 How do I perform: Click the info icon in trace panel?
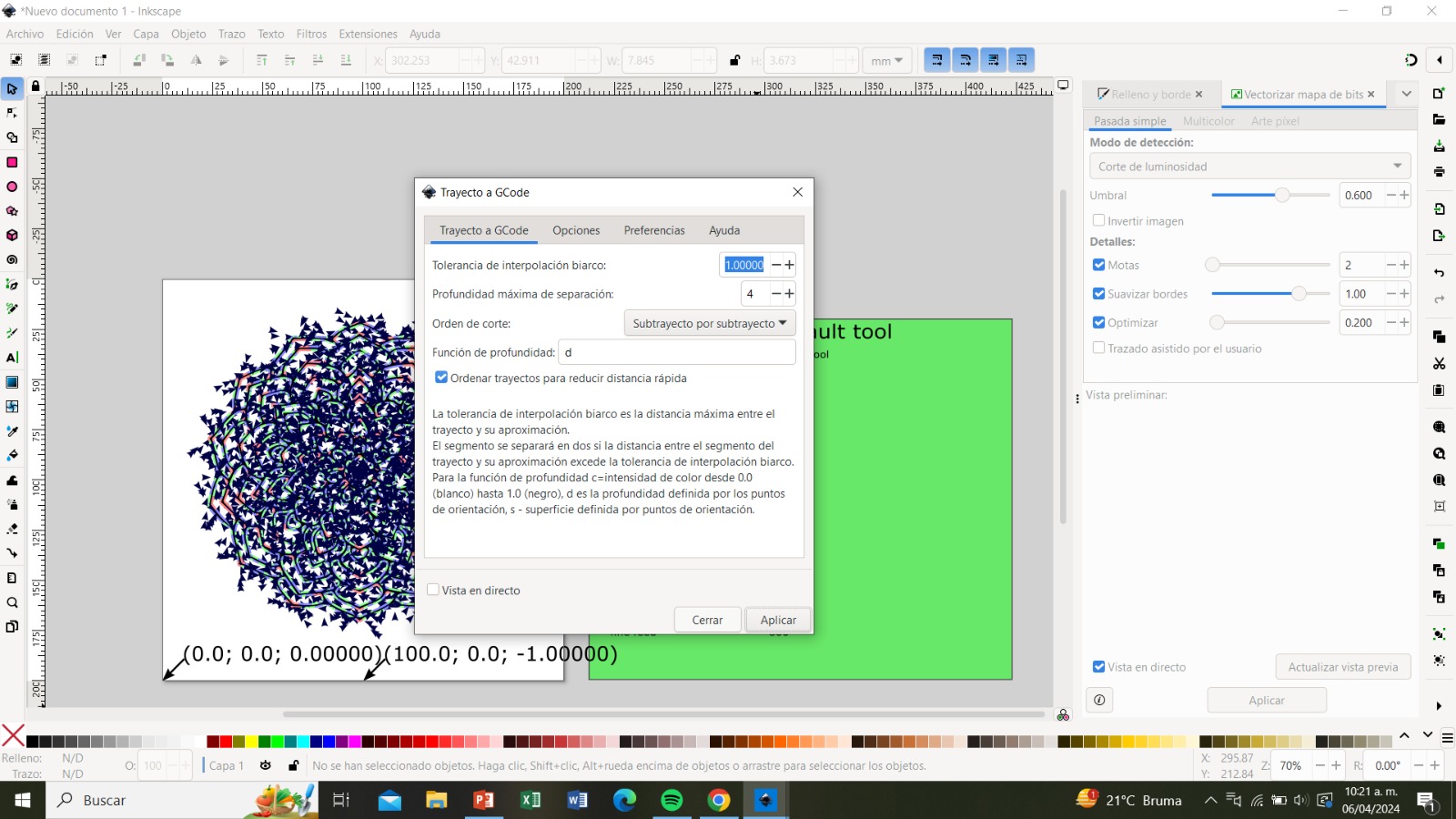[1099, 700]
